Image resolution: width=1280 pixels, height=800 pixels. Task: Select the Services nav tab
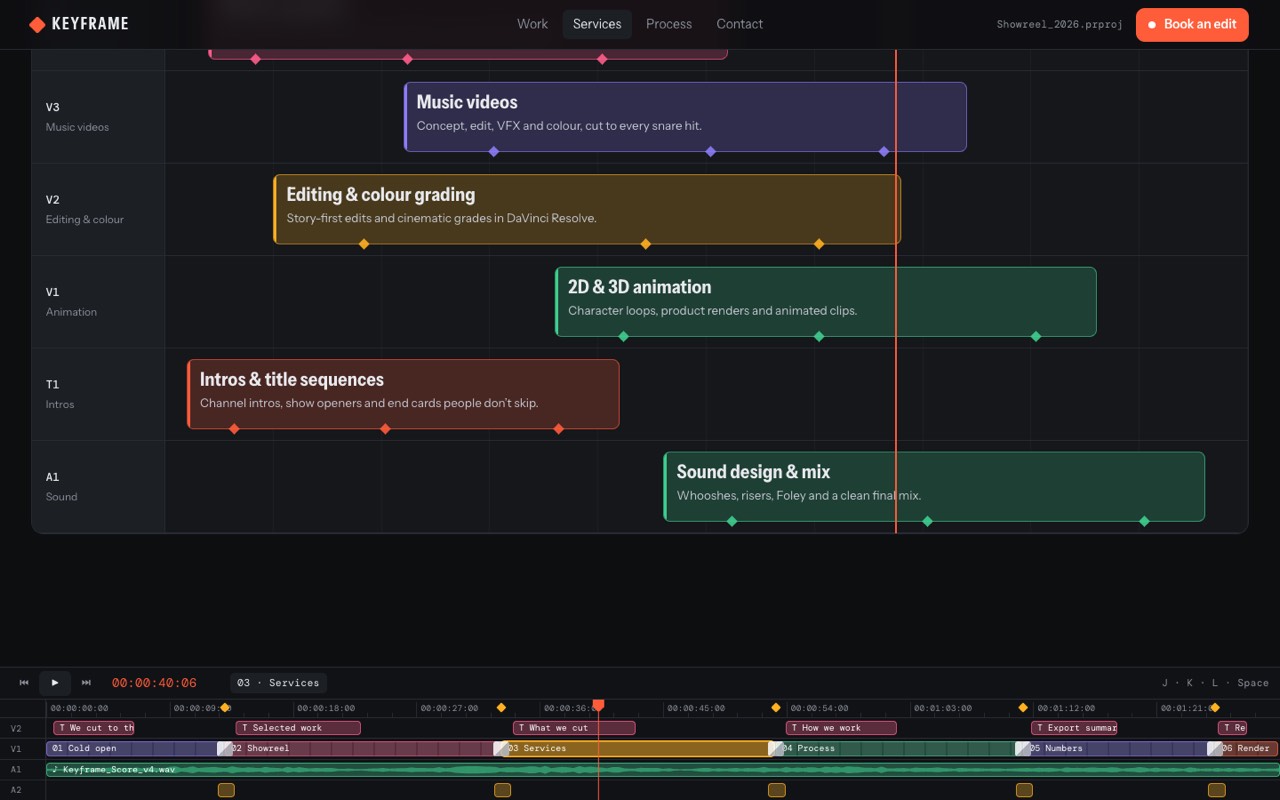[597, 24]
